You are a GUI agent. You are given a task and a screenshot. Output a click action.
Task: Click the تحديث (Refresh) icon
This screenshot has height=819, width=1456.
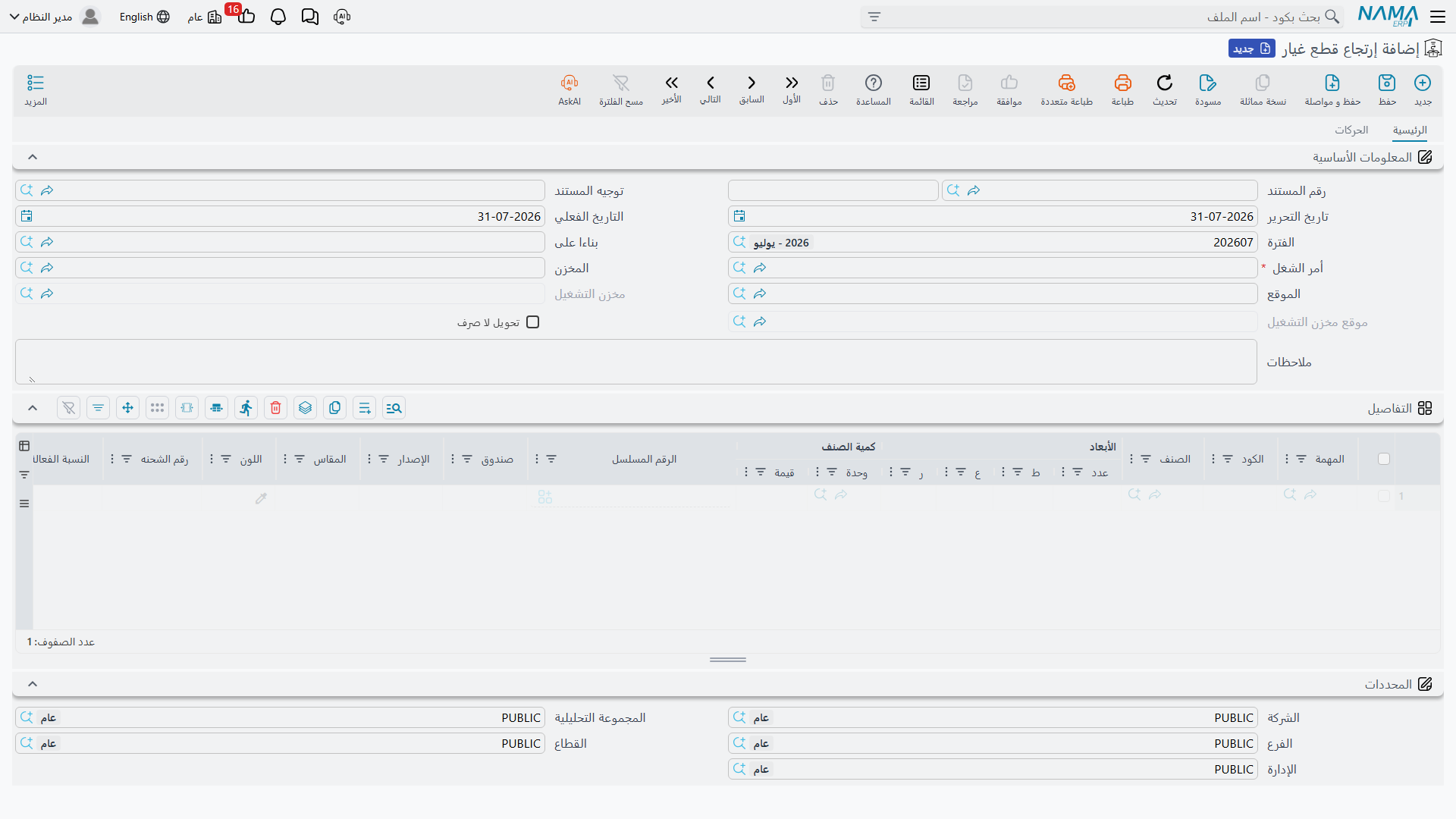click(1165, 89)
